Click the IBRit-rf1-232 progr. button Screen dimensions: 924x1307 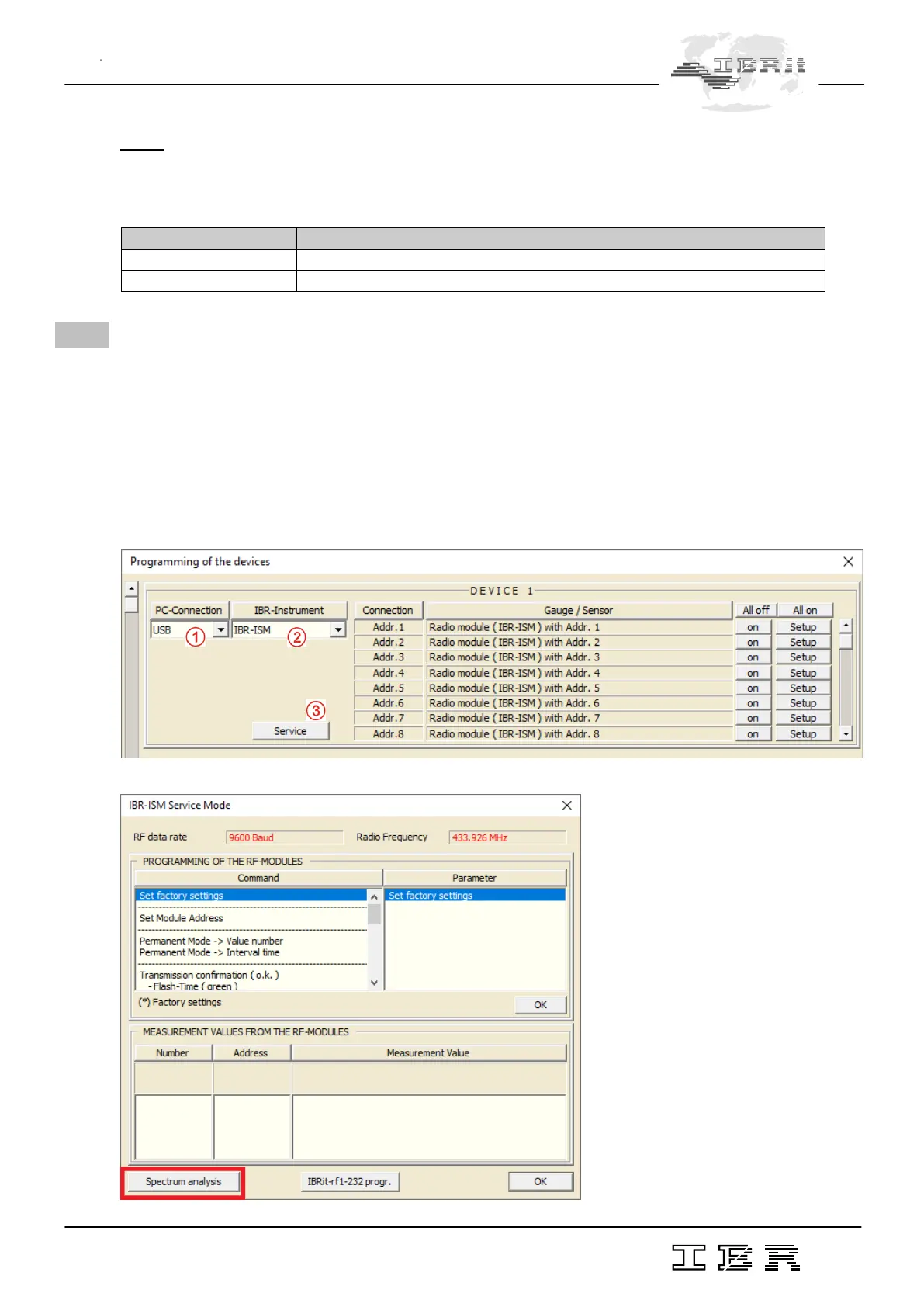pos(349,1181)
